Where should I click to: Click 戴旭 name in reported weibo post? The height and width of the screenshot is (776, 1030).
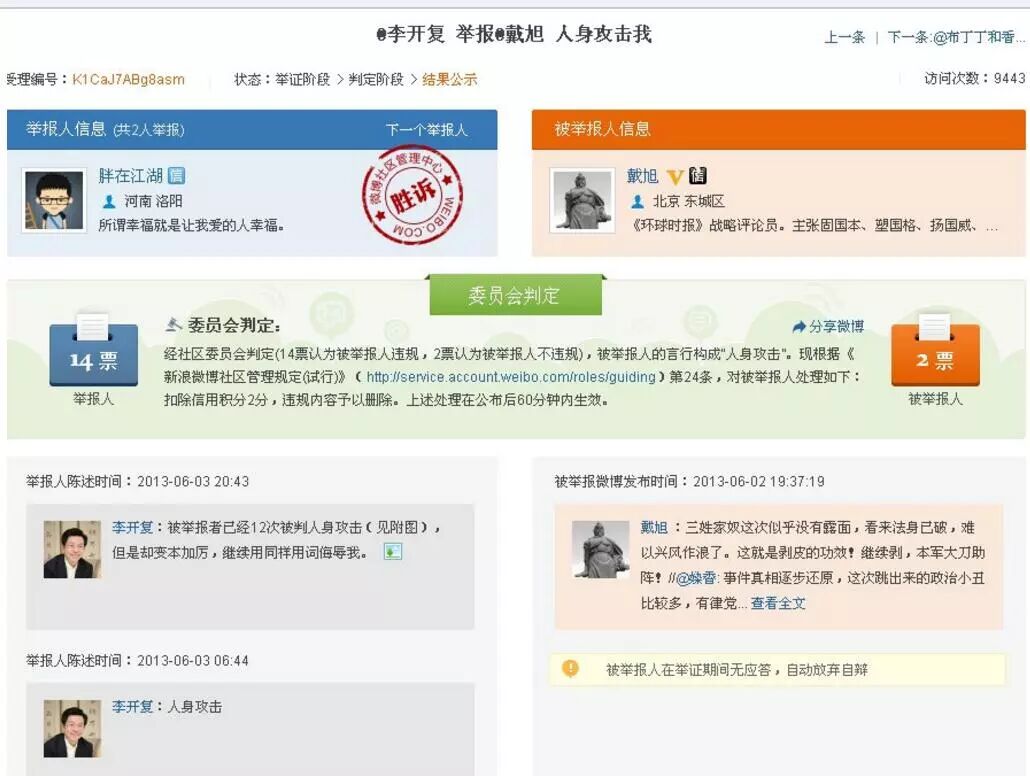654,527
